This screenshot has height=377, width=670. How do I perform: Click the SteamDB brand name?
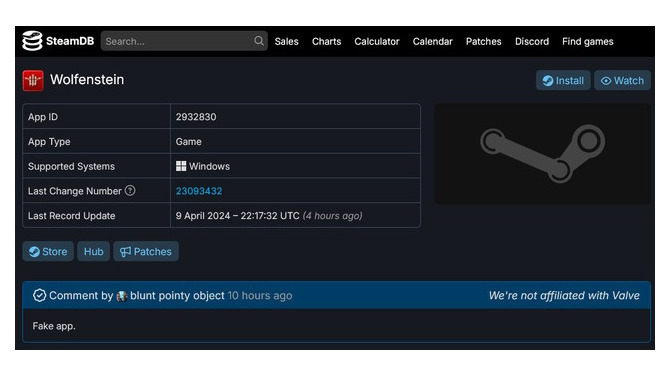(70, 41)
